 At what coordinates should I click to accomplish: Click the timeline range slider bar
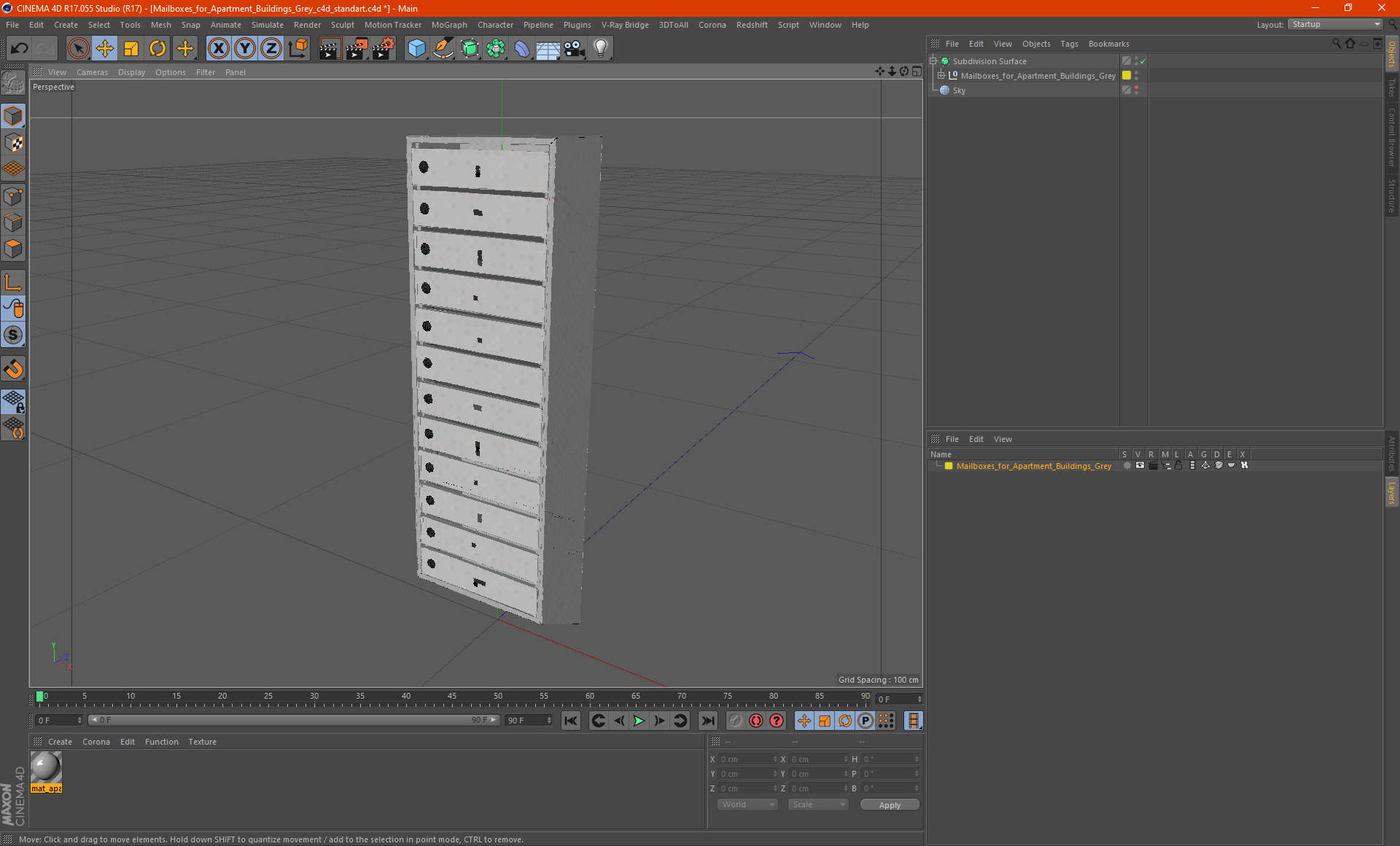pyautogui.click(x=294, y=720)
